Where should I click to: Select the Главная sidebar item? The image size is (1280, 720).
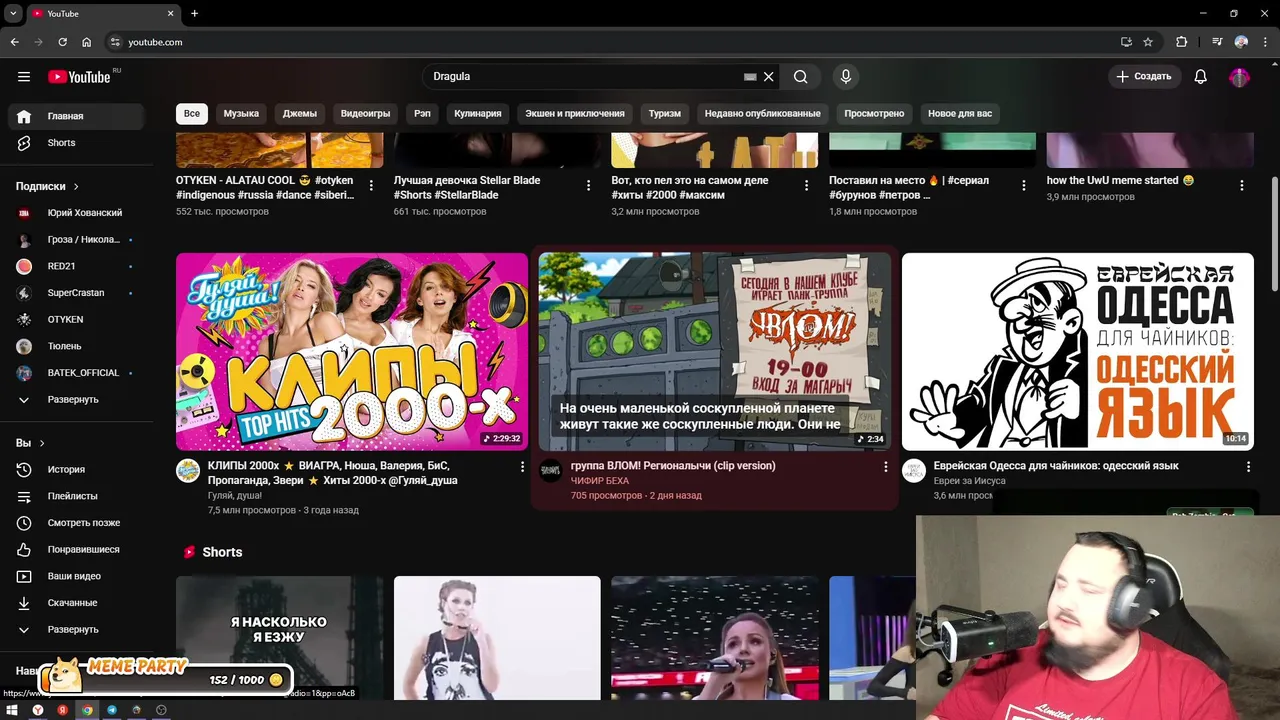point(76,116)
